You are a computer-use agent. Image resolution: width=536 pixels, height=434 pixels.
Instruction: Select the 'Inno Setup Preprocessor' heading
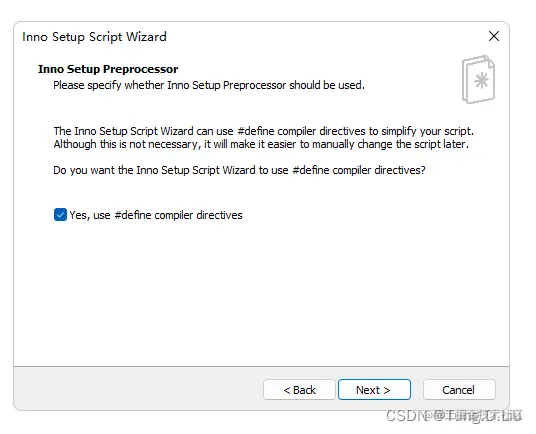click(108, 69)
